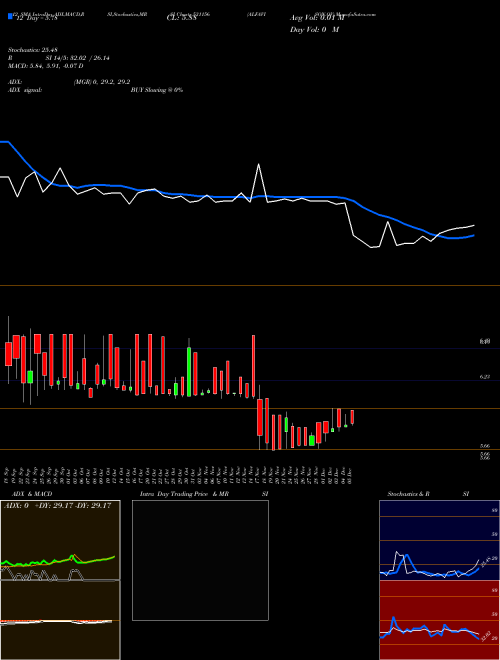Click the blue 12 Day SMA legend square
500x660 pixels.
(10, 16)
